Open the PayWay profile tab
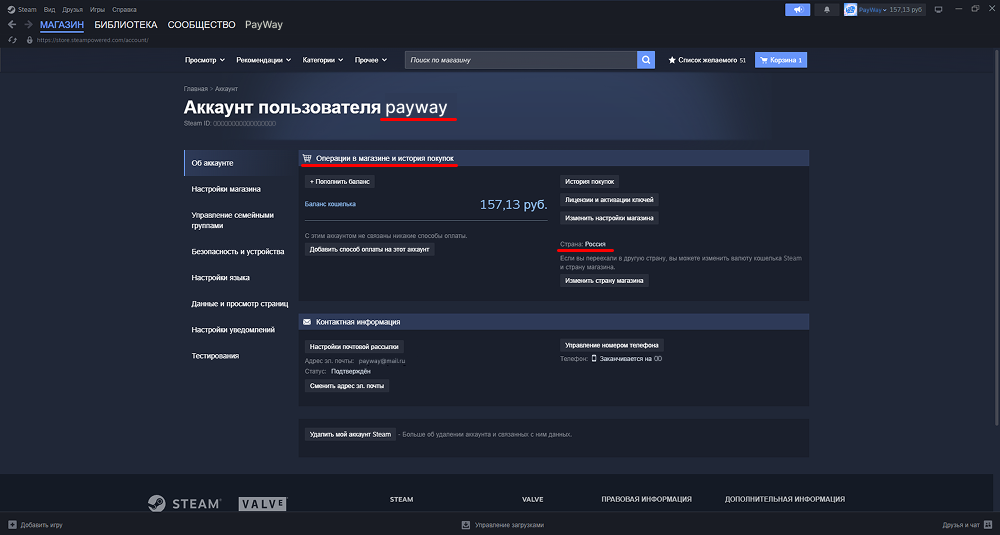Image resolution: width=1000 pixels, height=535 pixels. click(x=264, y=25)
